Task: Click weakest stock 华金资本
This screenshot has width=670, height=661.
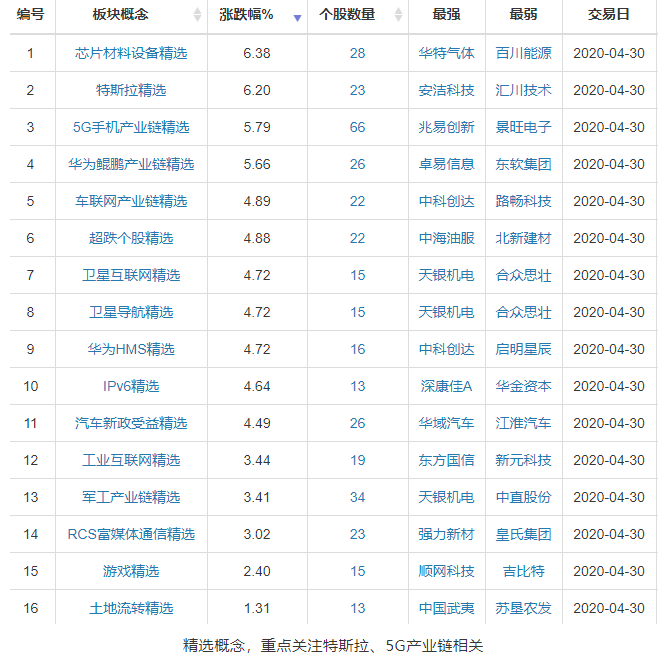Action: 523,386
